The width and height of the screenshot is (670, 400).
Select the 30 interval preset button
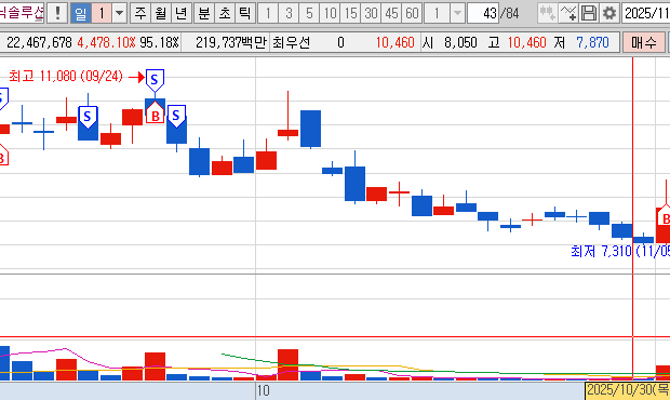point(370,13)
